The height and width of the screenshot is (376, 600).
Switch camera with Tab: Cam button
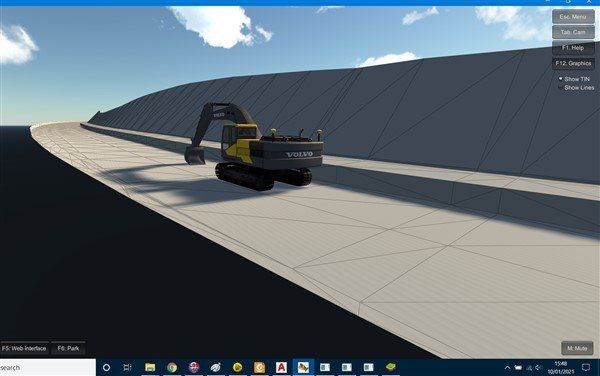573,32
